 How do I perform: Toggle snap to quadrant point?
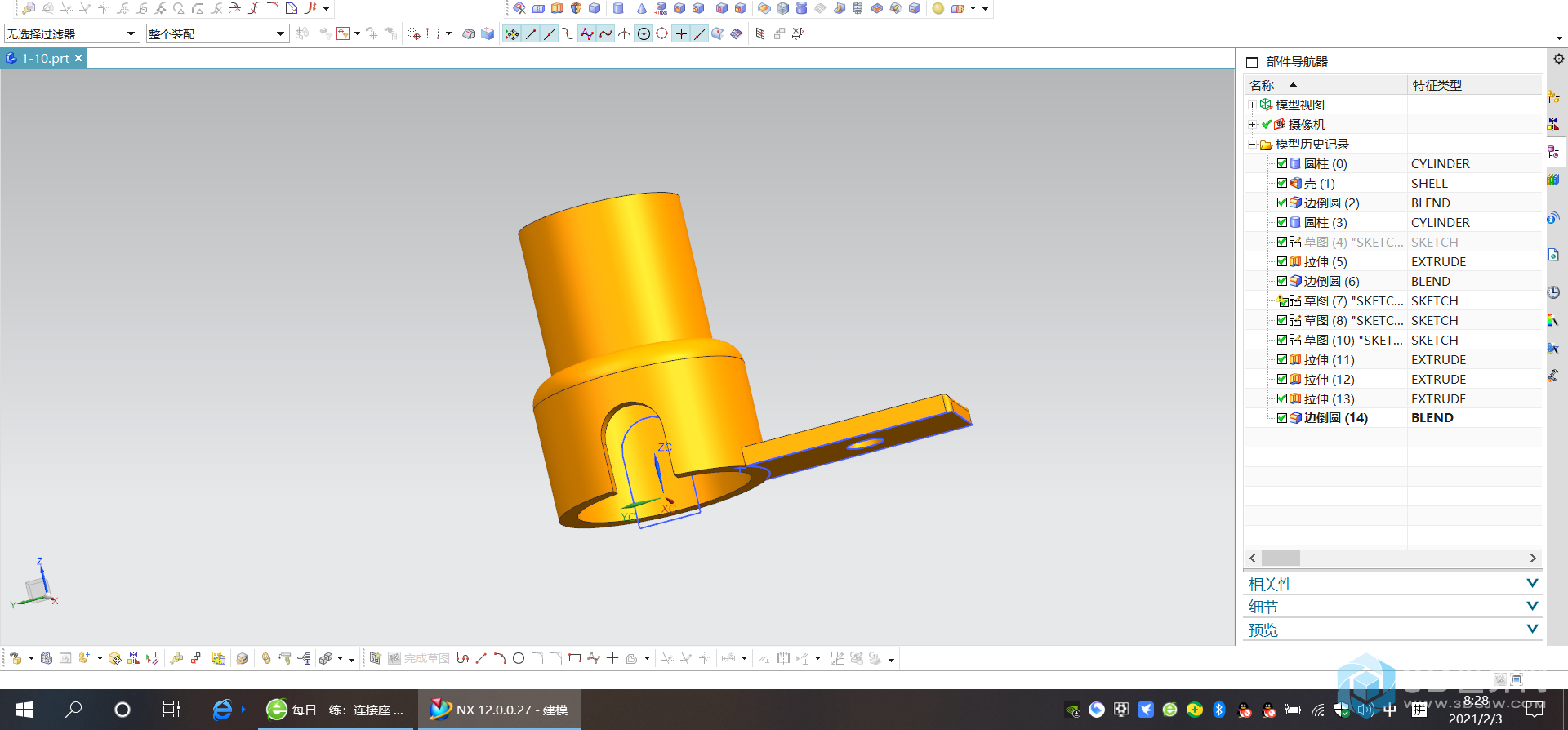tap(662, 33)
